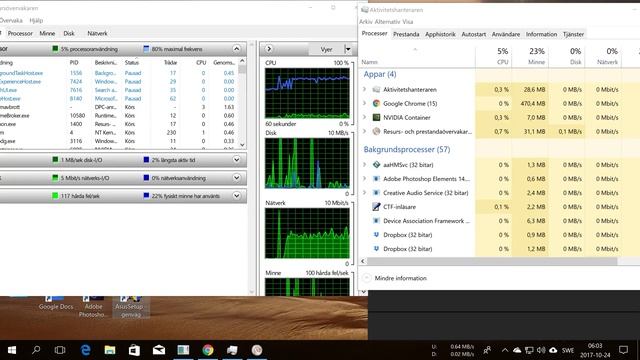Expand Creative Audio Service row
This screenshot has width=640, height=360.
point(364,192)
